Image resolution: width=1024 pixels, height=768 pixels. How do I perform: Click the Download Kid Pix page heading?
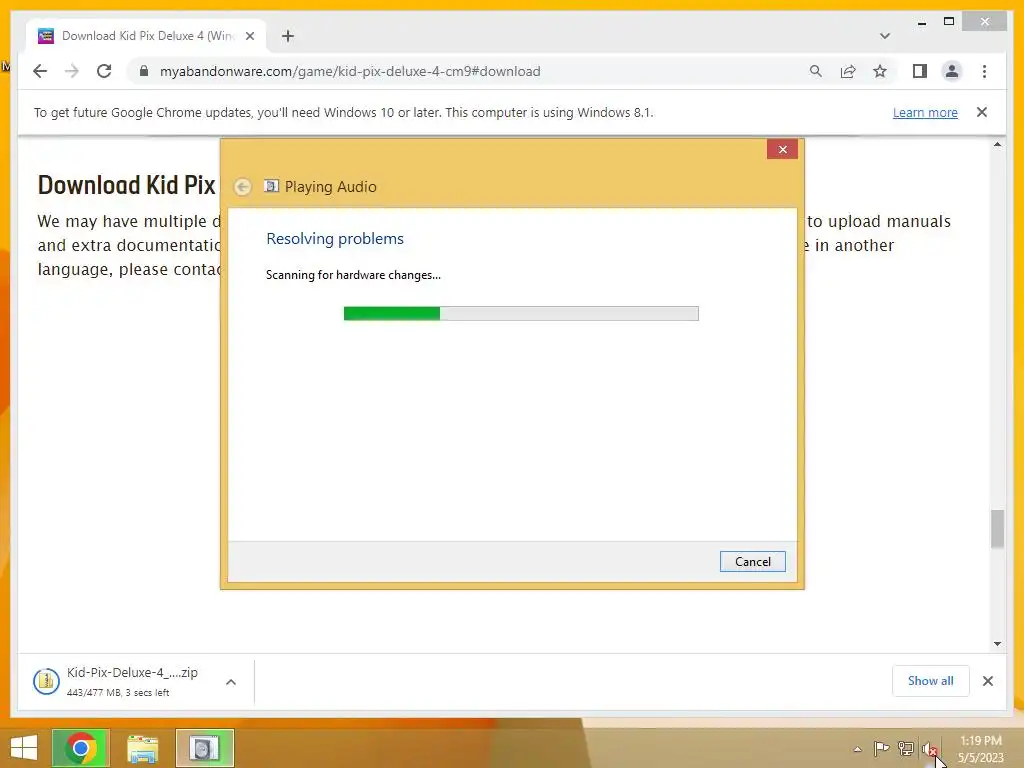point(126,185)
